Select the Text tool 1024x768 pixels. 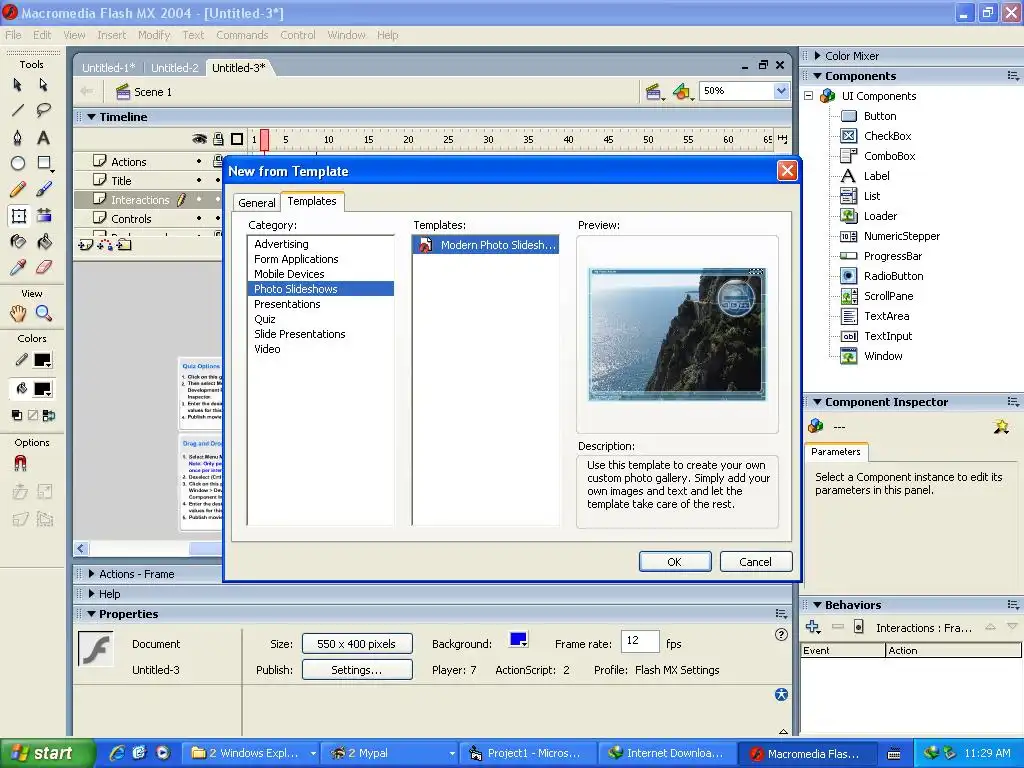[x=43, y=137]
